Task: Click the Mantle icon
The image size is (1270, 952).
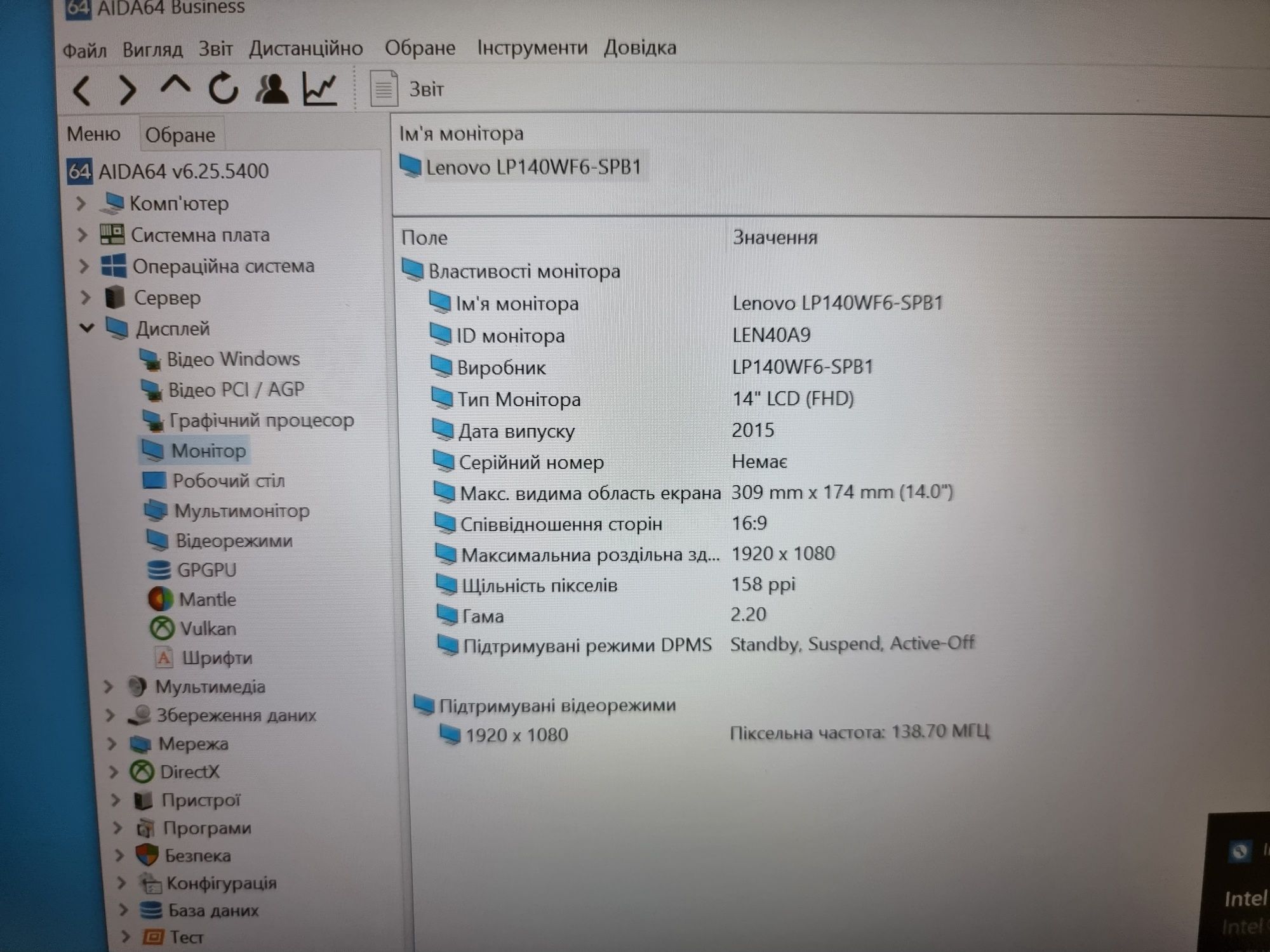Action: (161, 599)
